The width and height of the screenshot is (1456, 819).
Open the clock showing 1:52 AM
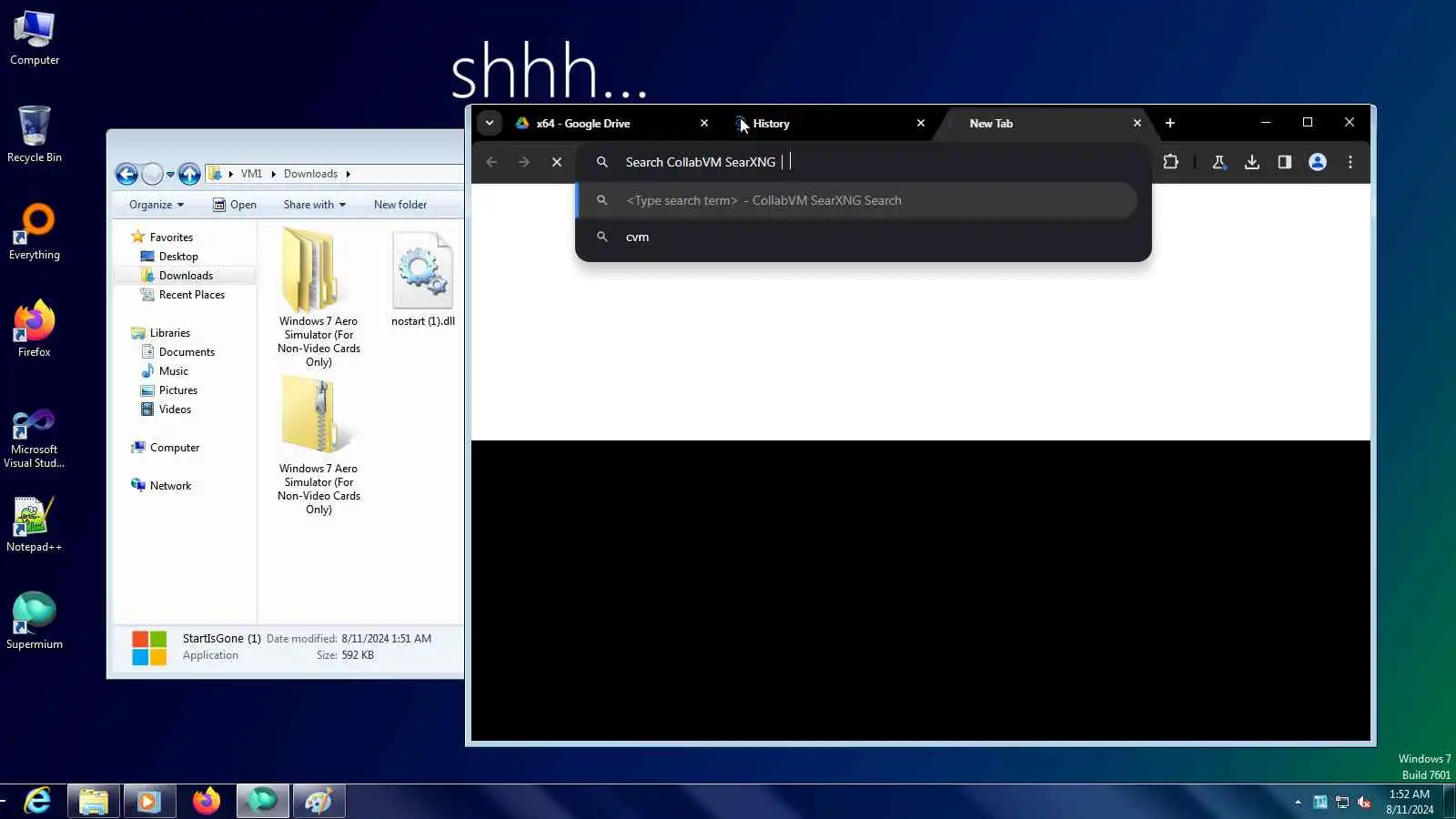[1410, 802]
